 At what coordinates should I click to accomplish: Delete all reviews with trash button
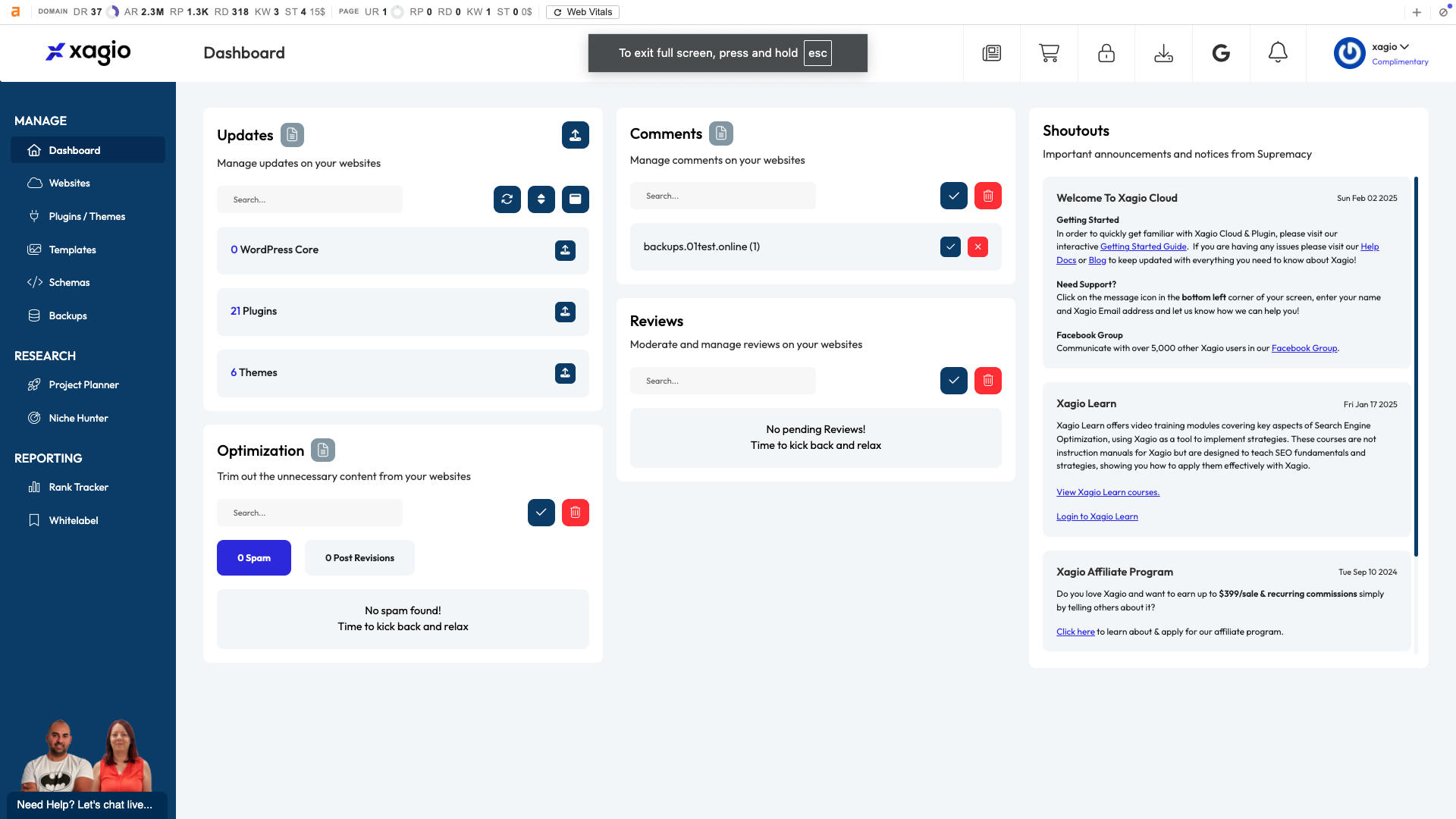(988, 381)
